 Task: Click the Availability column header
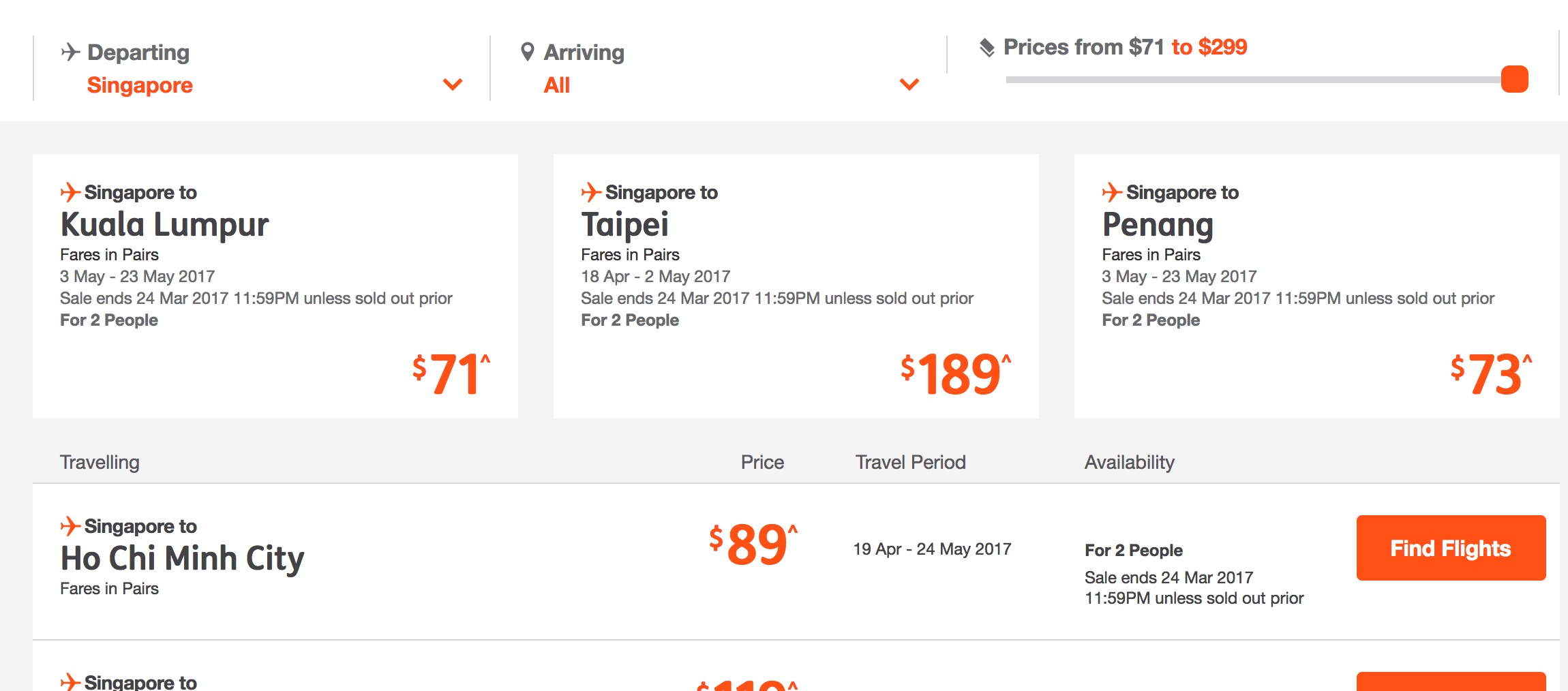point(1129,462)
